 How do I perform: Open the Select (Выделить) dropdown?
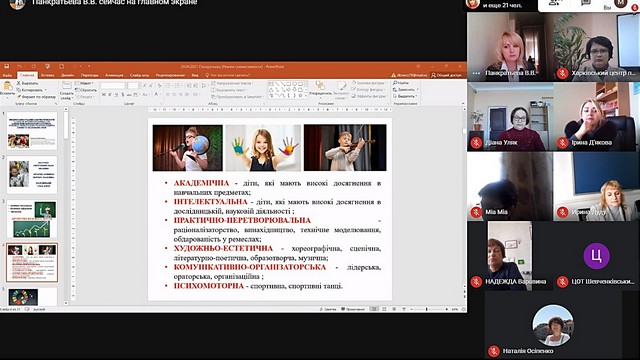point(405,96)
